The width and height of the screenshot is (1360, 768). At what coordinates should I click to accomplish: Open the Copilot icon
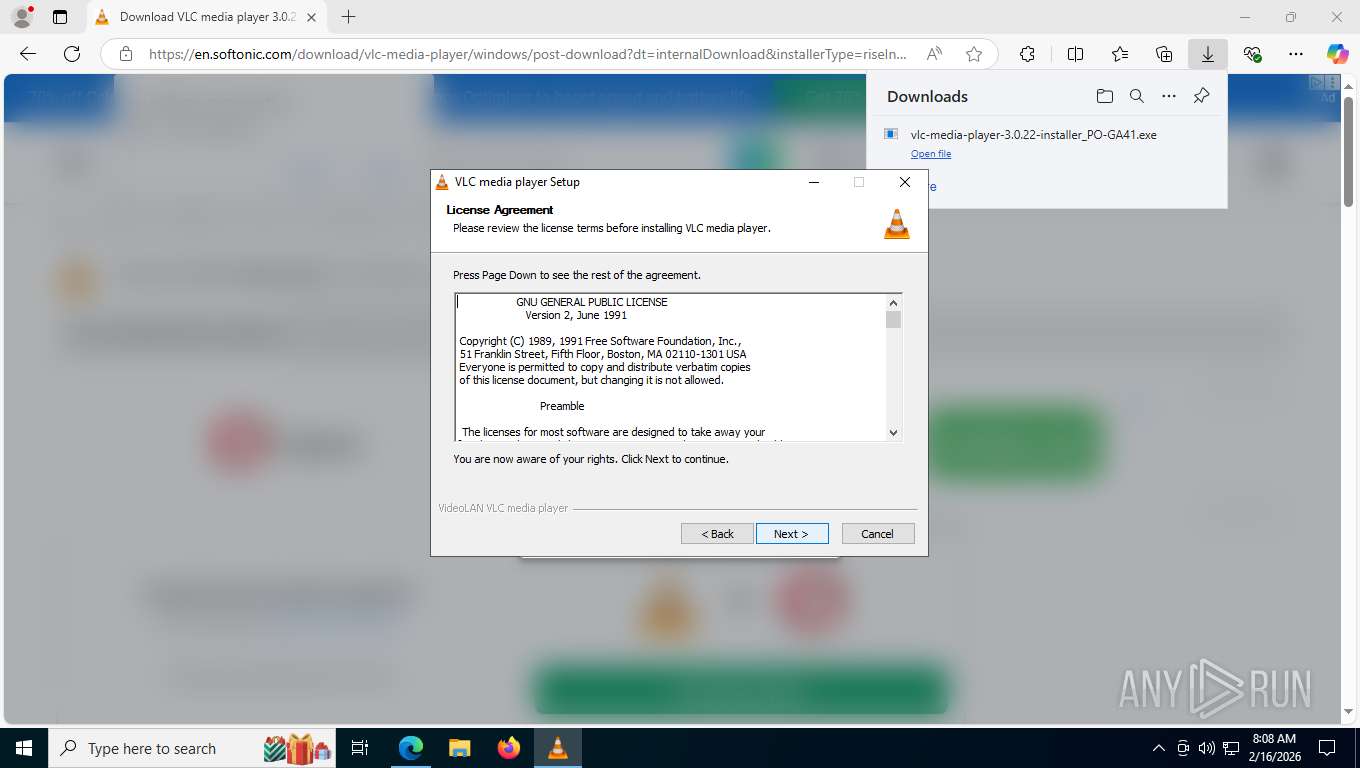pos(1338,55)
